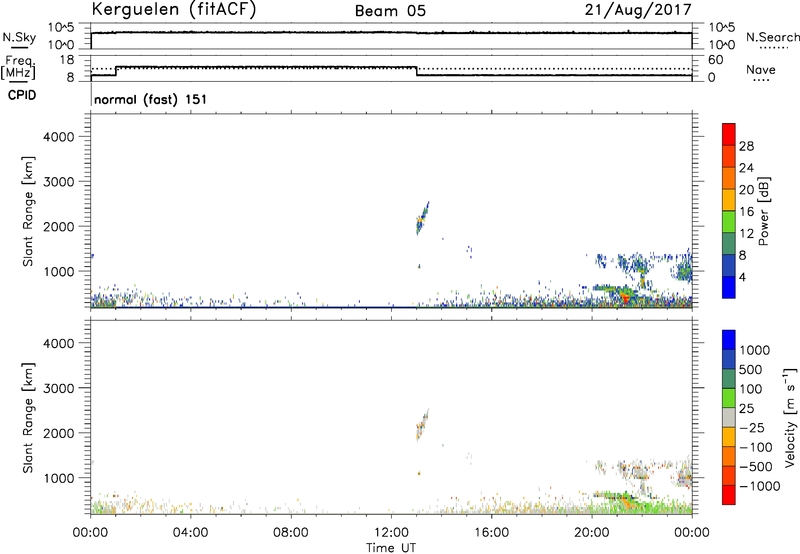Click the '18' frequency axis value
This screenshot has width=800, height=554.
tap(67, 60)
